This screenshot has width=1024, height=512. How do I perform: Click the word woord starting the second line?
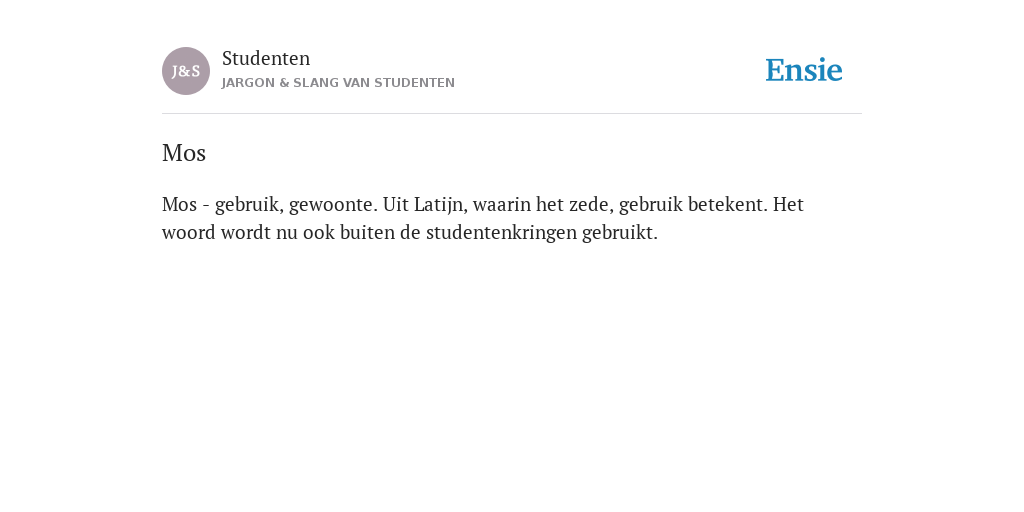(x=189, y=233)
